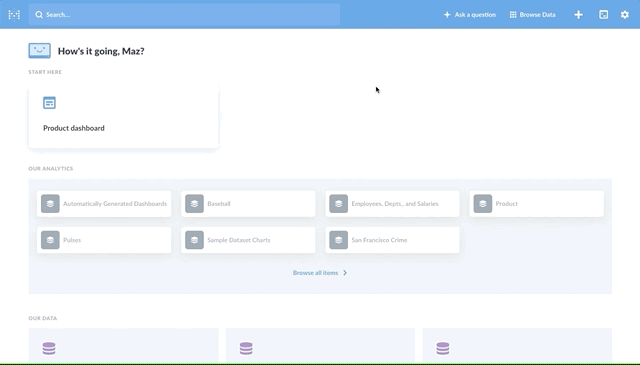The height and width of the screenshot is (365, 640).
Task: Open the San Francisco Crime collection
Action: coord(392,240)
